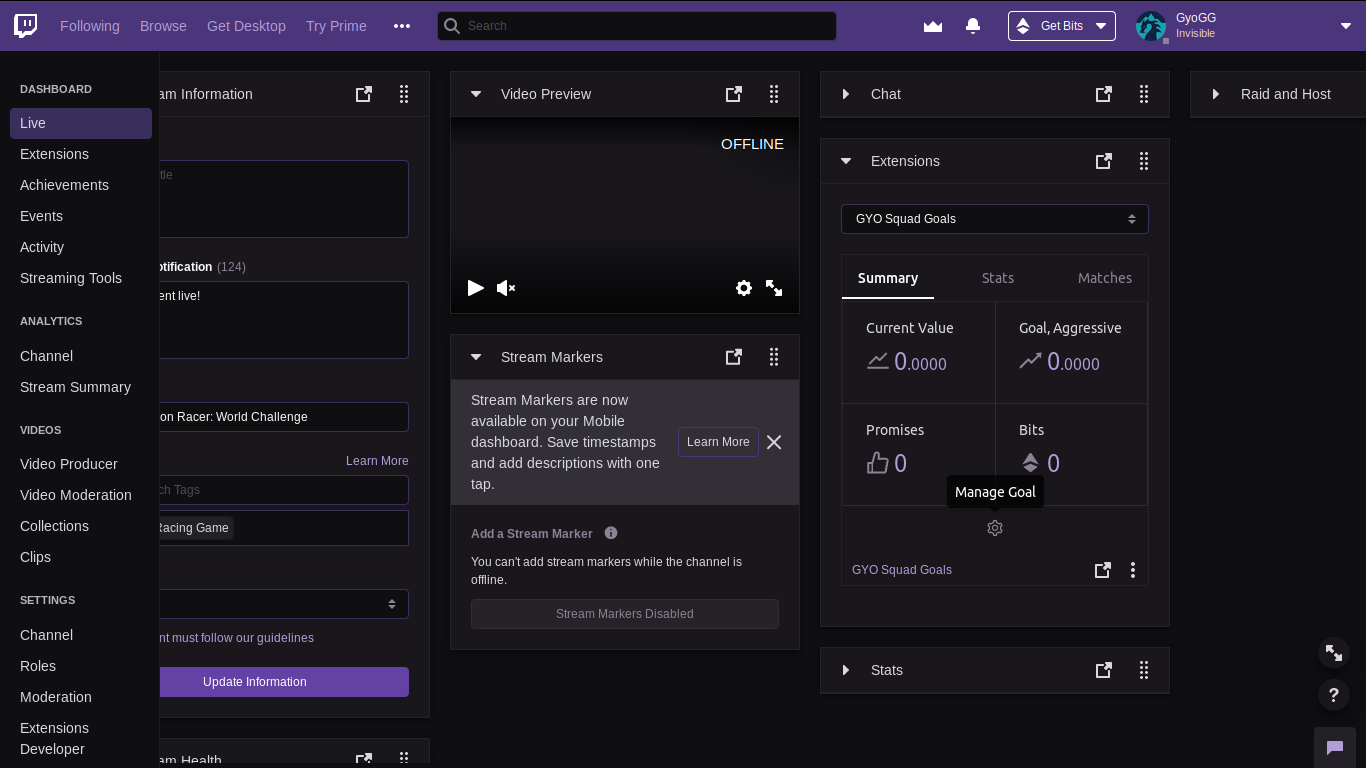The width and height of the screenshot is (1366, 768).
Task: Click the Stream Markers Disabled button
Action: click(x=625, y=614)
